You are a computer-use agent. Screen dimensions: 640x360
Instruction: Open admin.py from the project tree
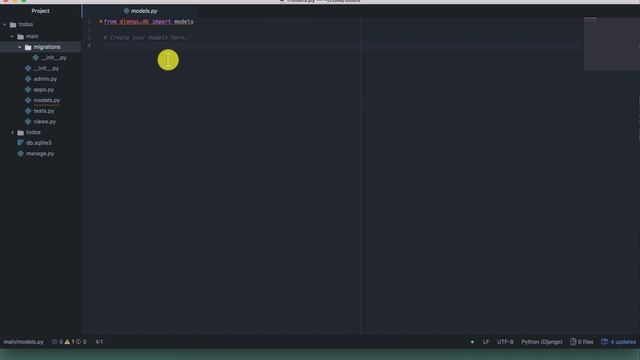[x=45, y=79]
